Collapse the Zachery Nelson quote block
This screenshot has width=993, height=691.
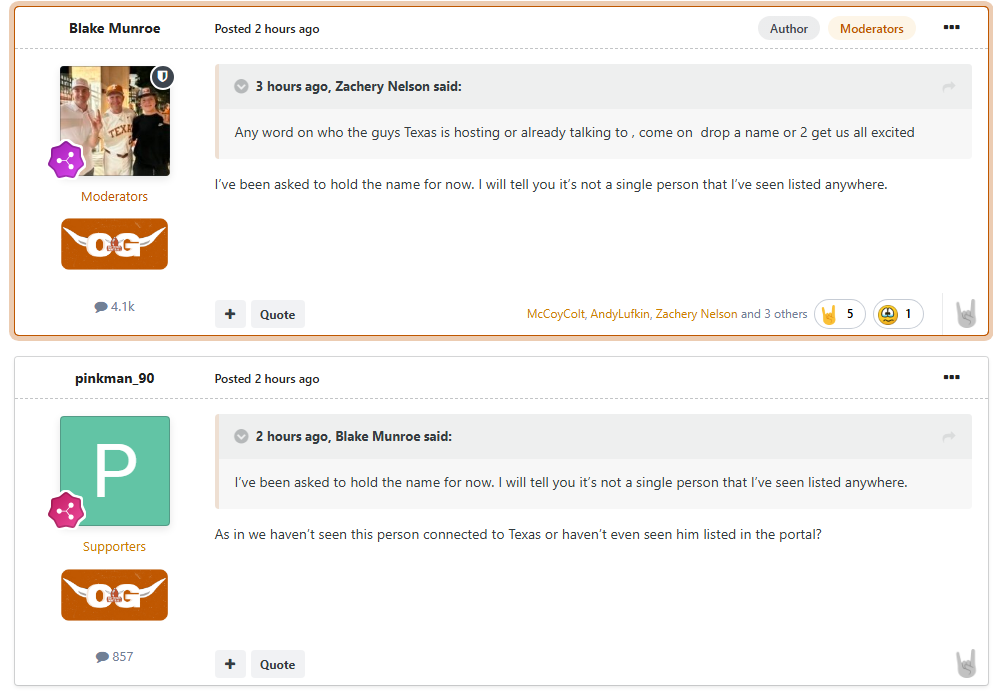tap(241, 86)
